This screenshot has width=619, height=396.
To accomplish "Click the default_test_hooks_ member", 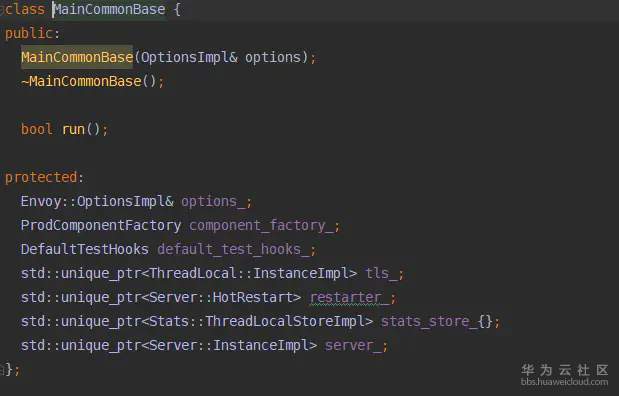I will click(x=233, y=250).
